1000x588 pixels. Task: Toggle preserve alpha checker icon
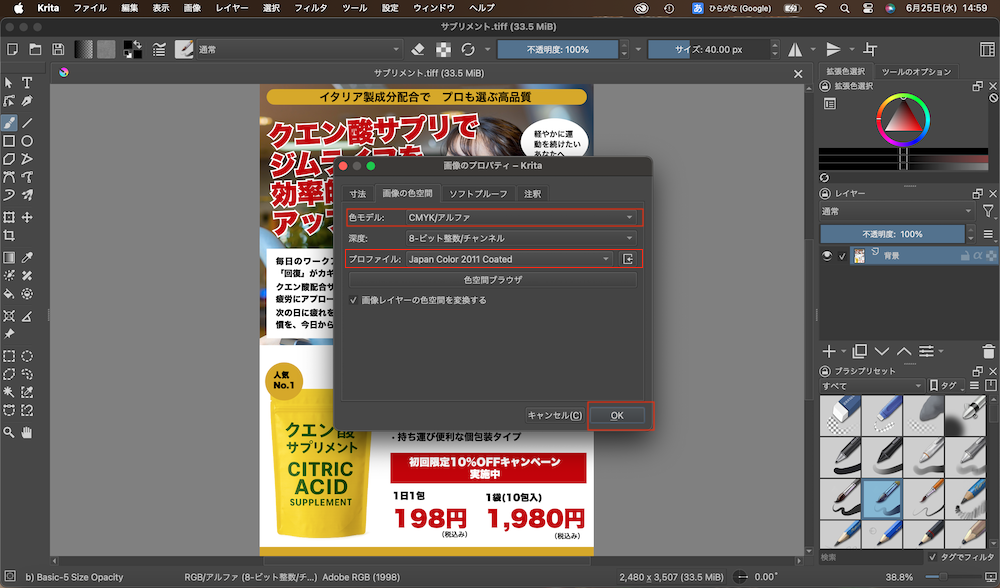(x=443, y=49)
